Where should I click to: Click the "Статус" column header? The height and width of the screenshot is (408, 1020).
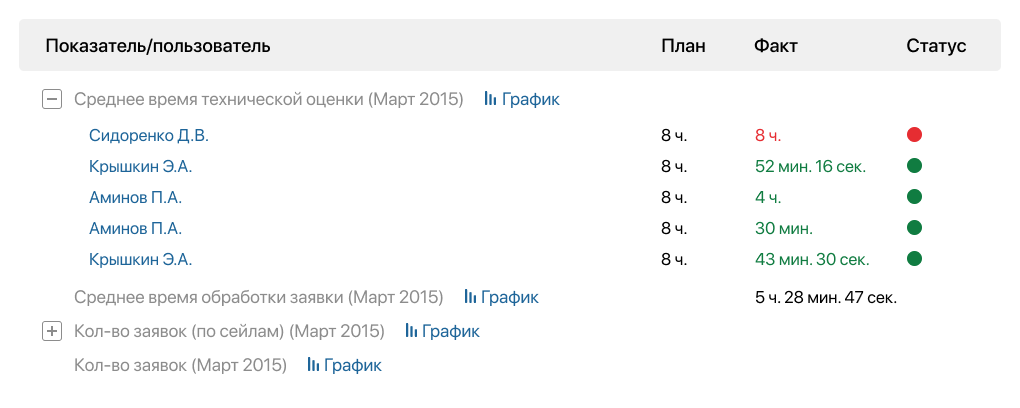pos(936,46)
